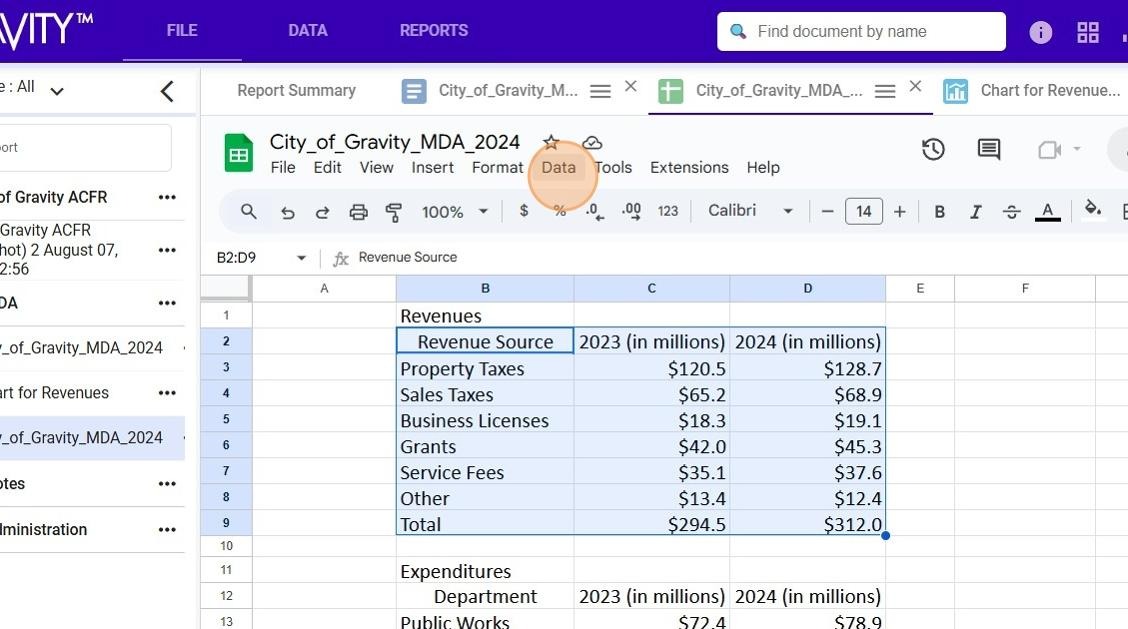Toggle bold formatting
1128x629 pixels.
(939, 212)
